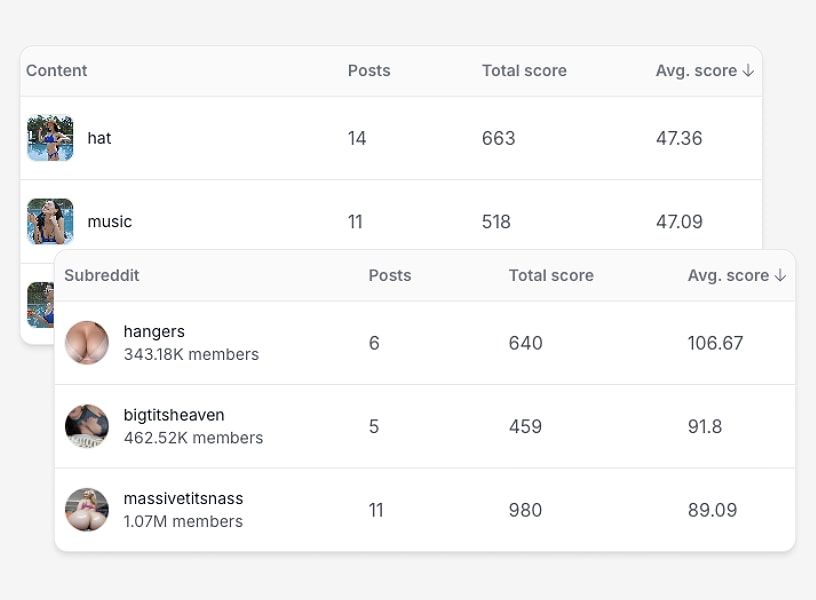
Task: Click avatar of the 462.52K members subreddit
Action: pyautogui.click(x=87, y=427)
